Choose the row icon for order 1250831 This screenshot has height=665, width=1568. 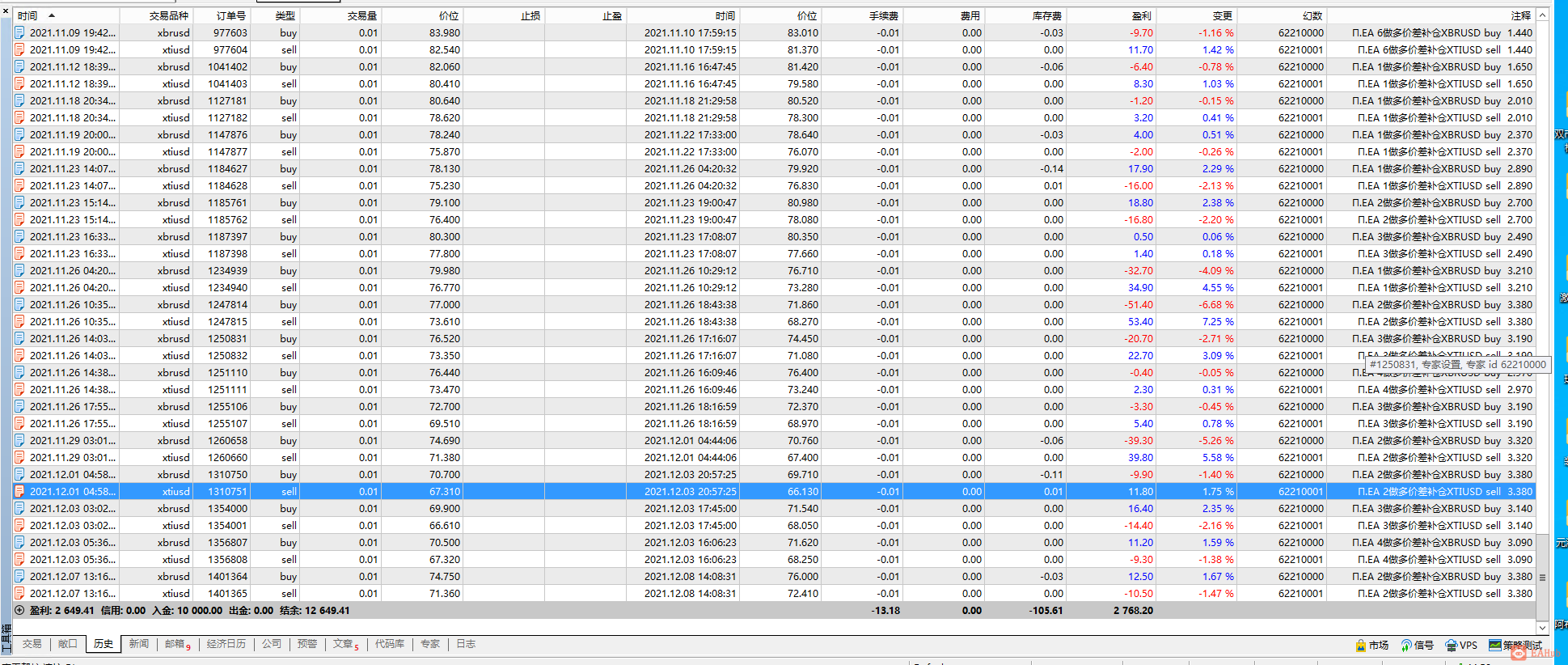tap(19, 339)
